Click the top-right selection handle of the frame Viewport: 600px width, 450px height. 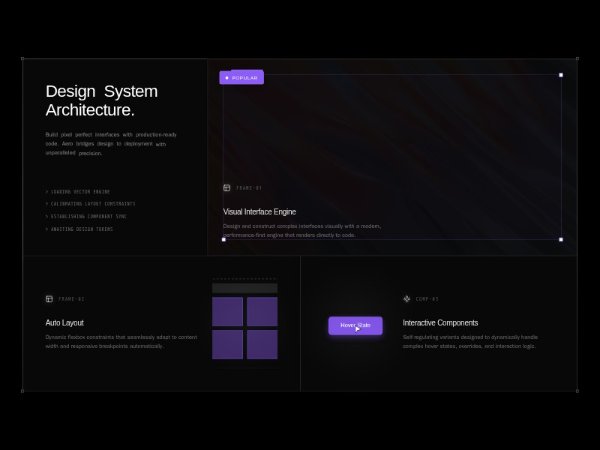click(561, 75)
